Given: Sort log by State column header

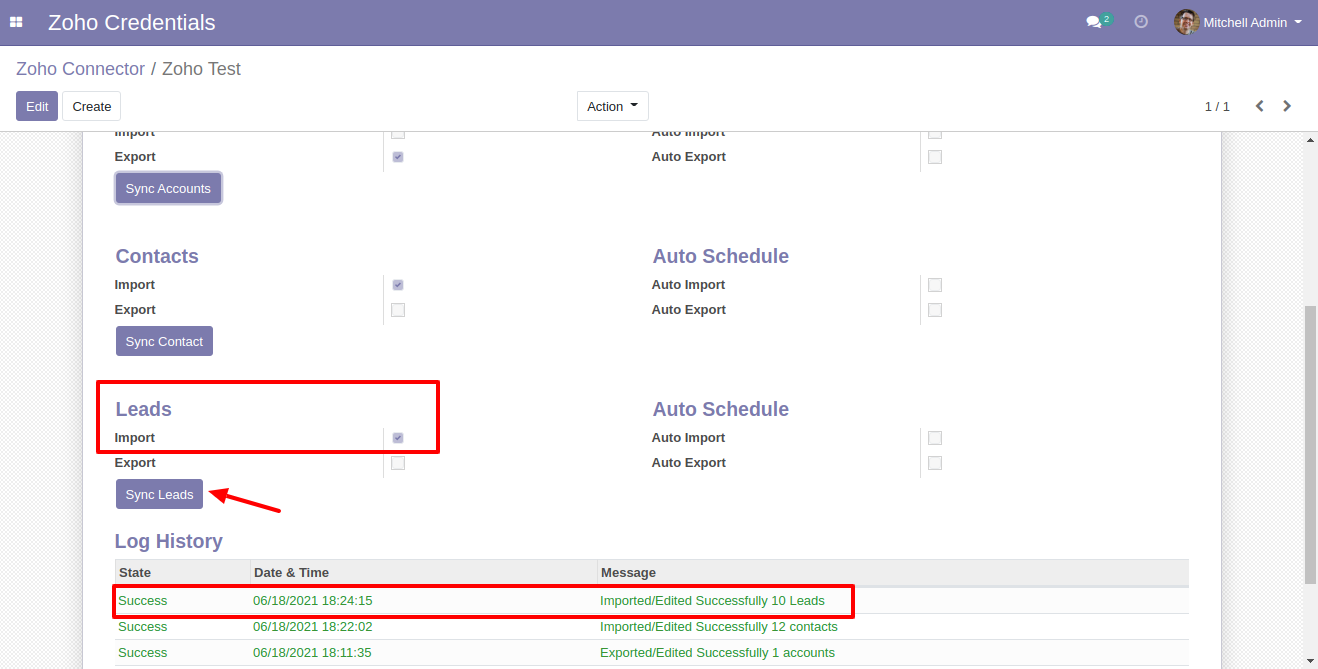Looking at the screenshot, I should pyautogui.click(x=182, y=573).
